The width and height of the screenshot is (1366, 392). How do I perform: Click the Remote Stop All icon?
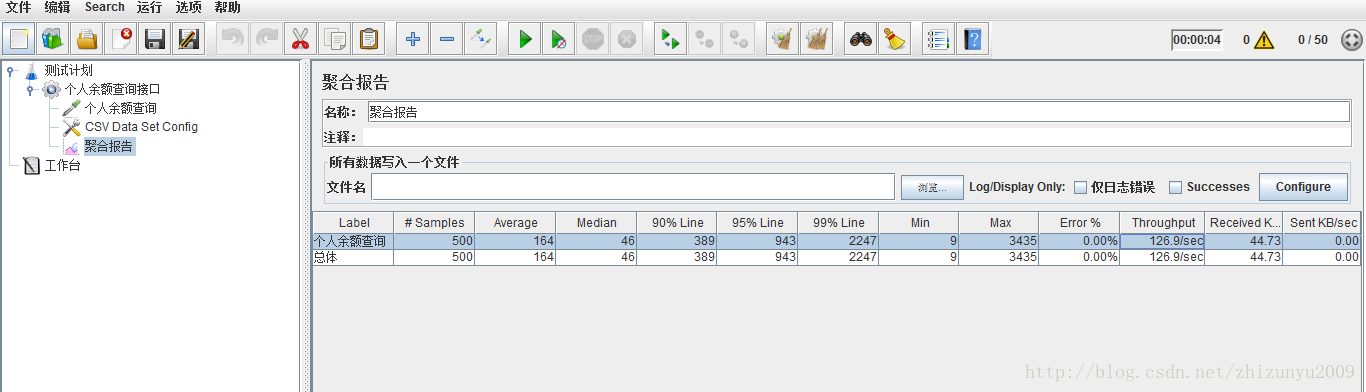pos(739,40)
